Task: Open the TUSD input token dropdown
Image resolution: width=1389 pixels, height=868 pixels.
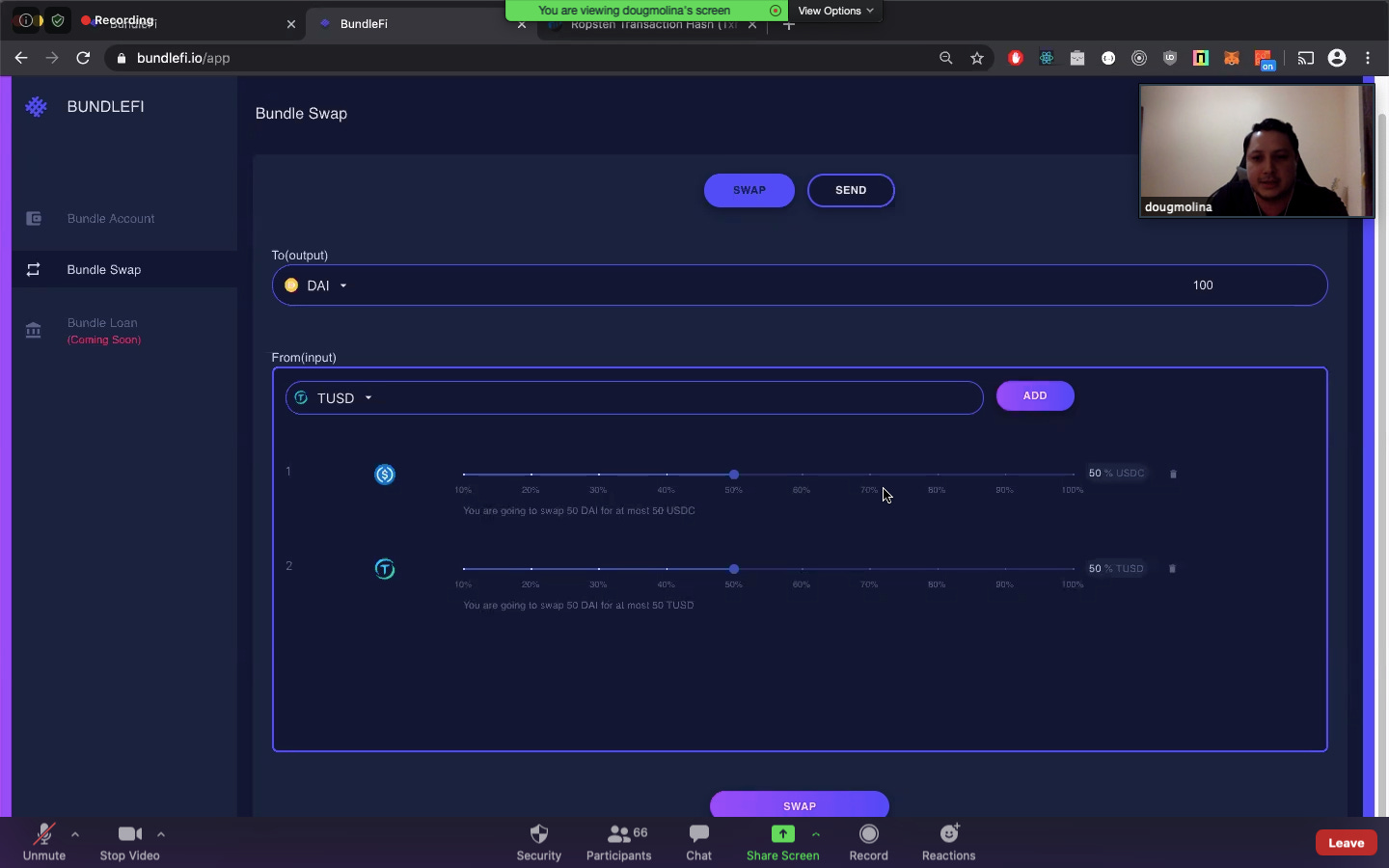Action: coord(334,398)
